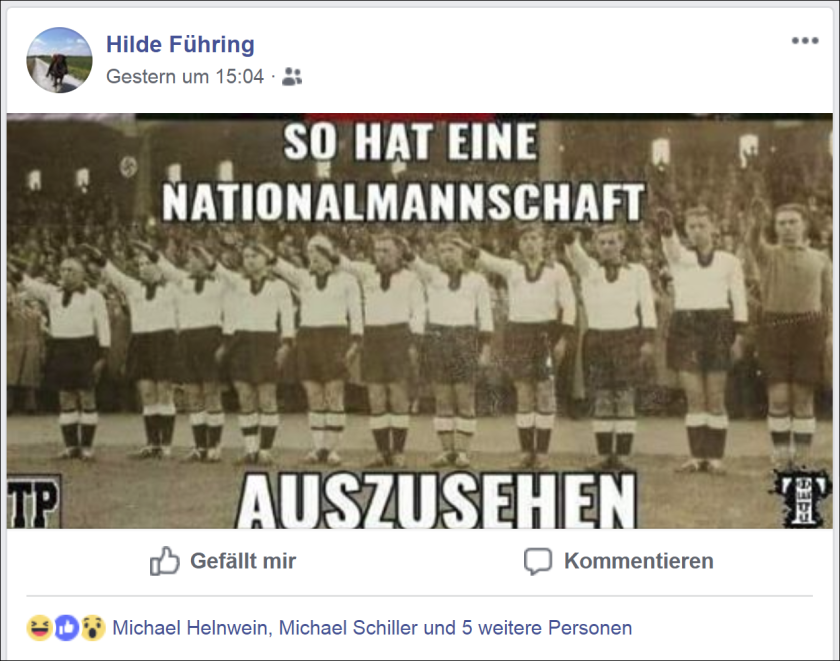Screen dimensions: 840x661
Task: Open Michael Helnwein's profile link
Action: [x=190, y=628]
